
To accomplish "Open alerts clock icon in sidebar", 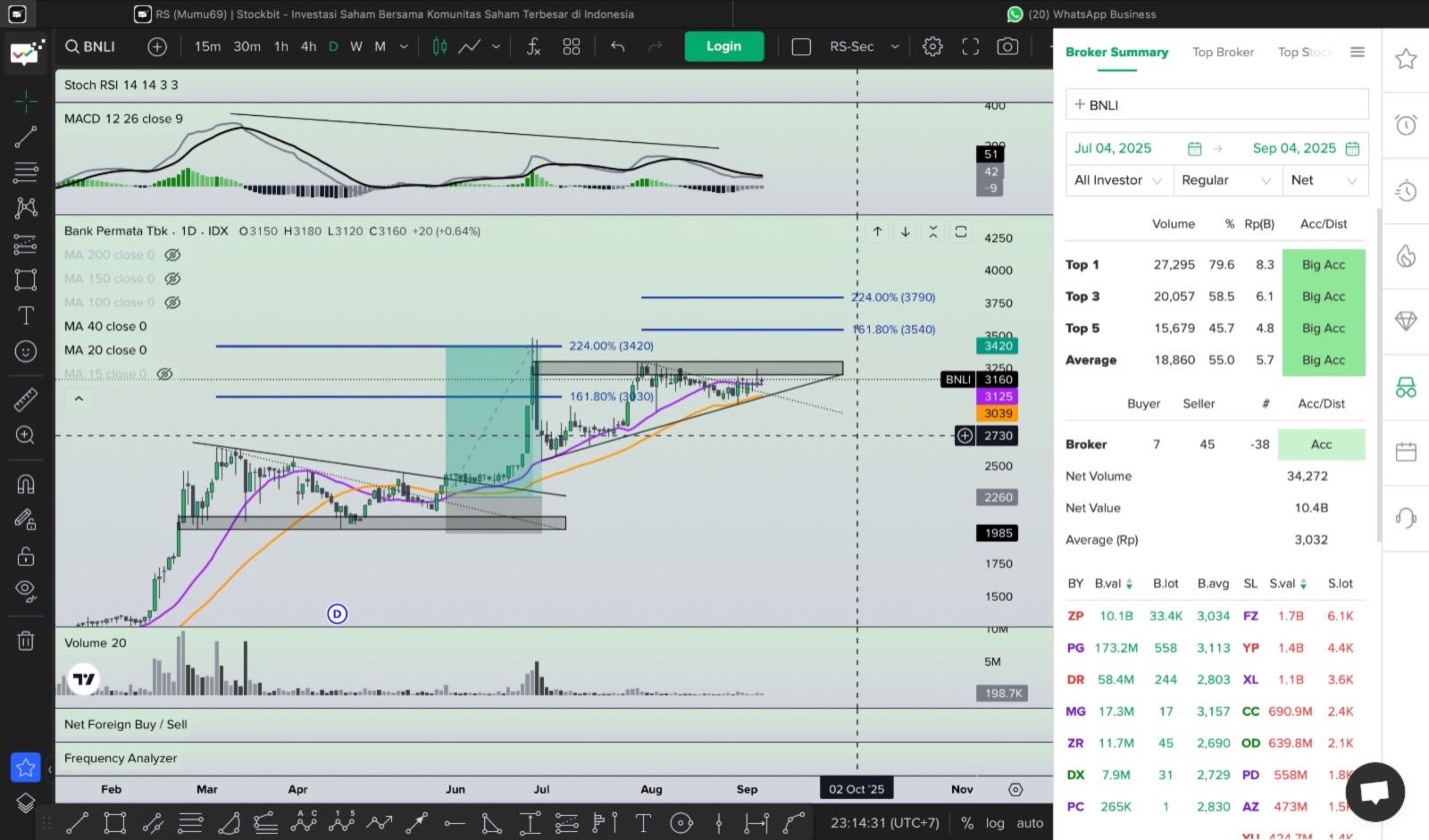I will 1406,125.
